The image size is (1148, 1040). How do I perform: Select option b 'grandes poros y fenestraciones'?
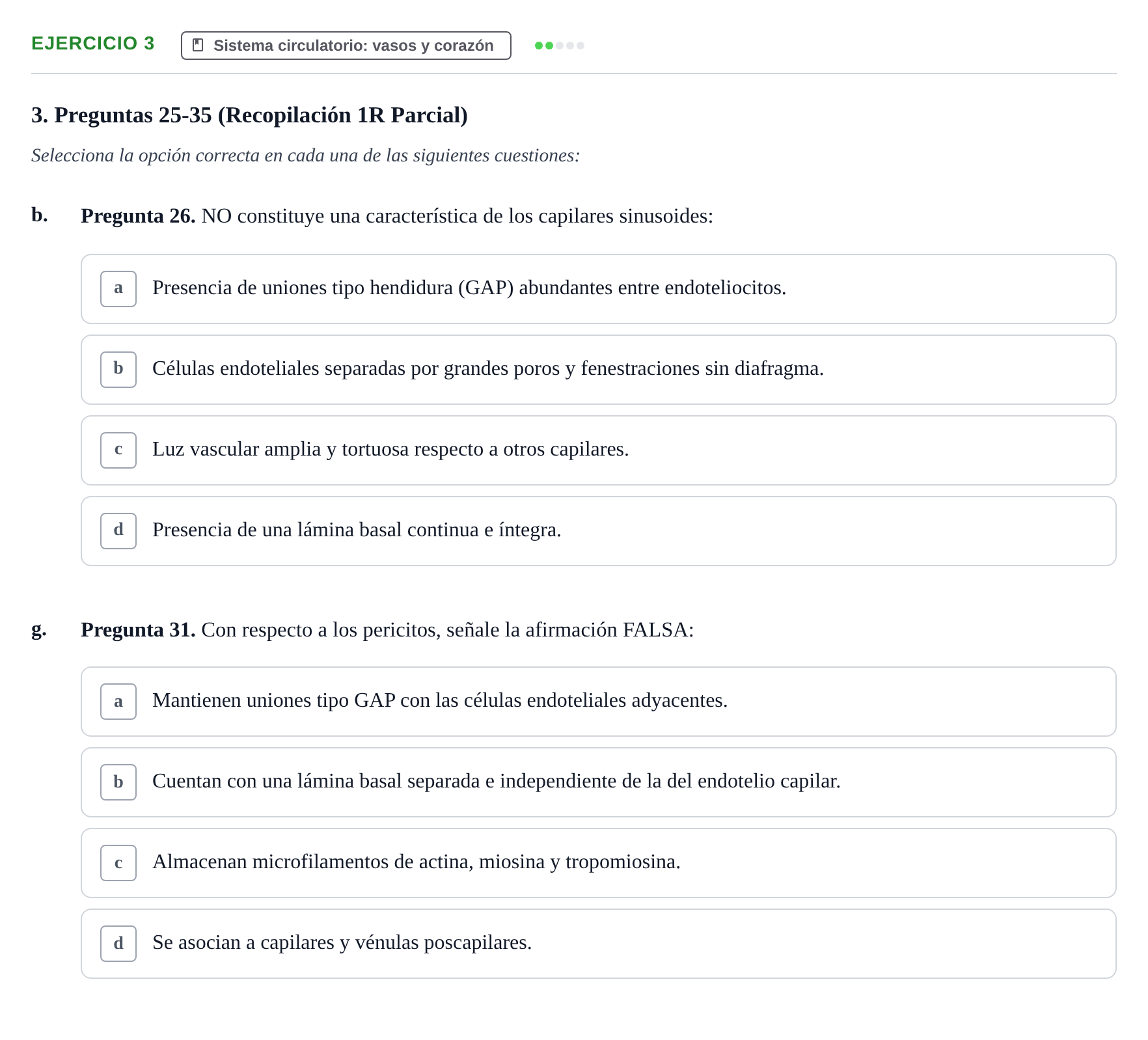tap(598, 370)
